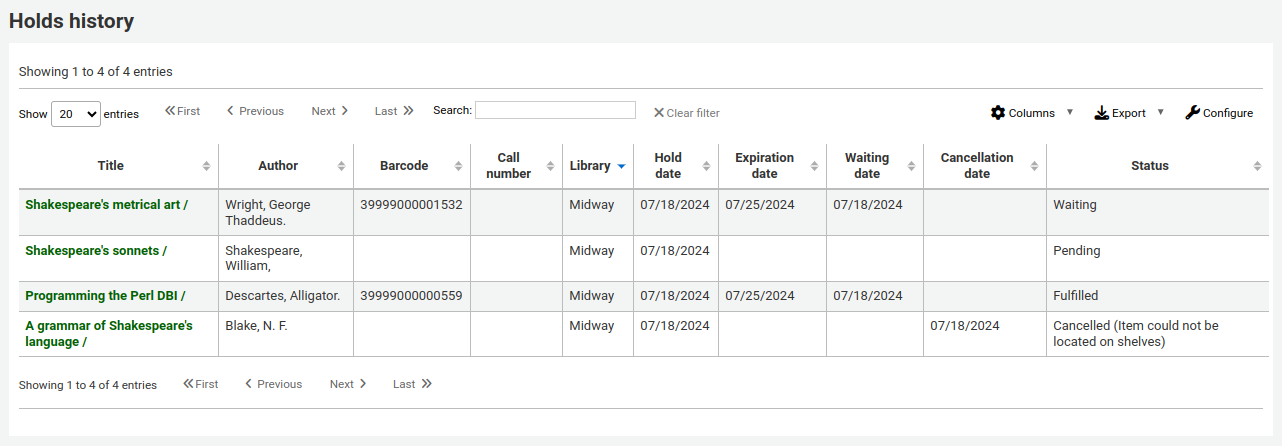Click the Clear filter X icon

click(659, 113)
